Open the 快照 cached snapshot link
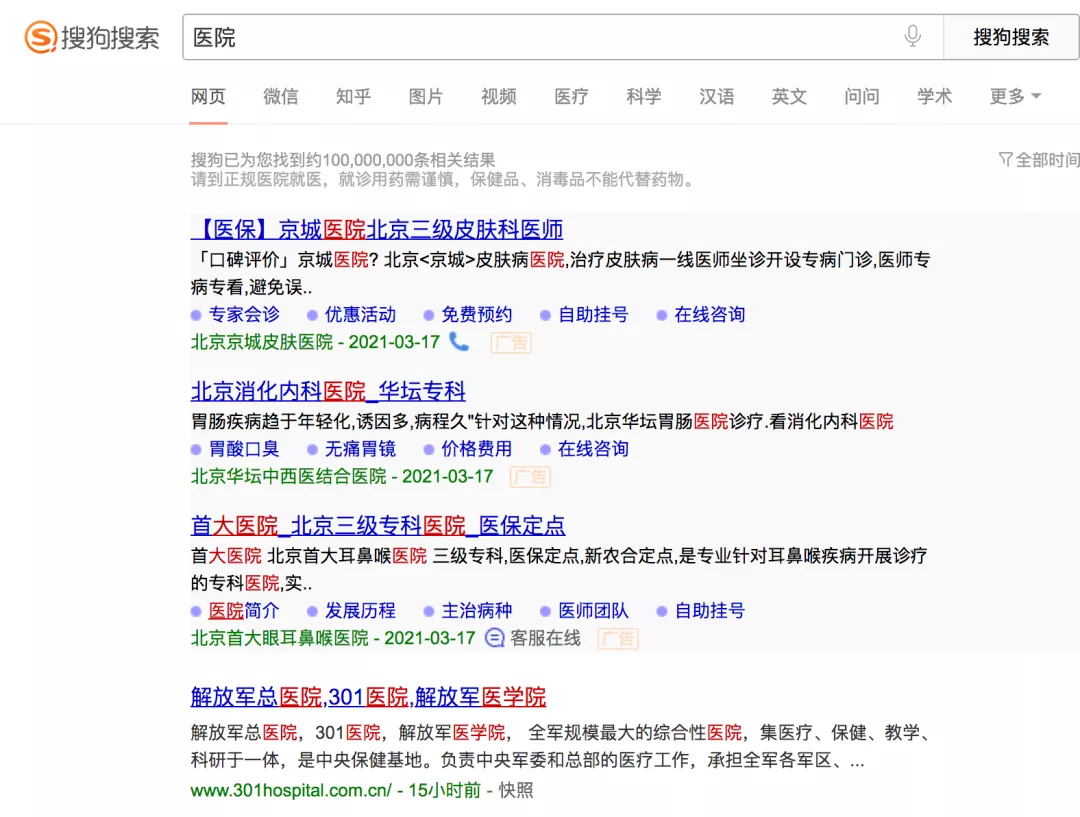Image resolution: width=1080 pixels, height=817 pixels. point(516,789)
